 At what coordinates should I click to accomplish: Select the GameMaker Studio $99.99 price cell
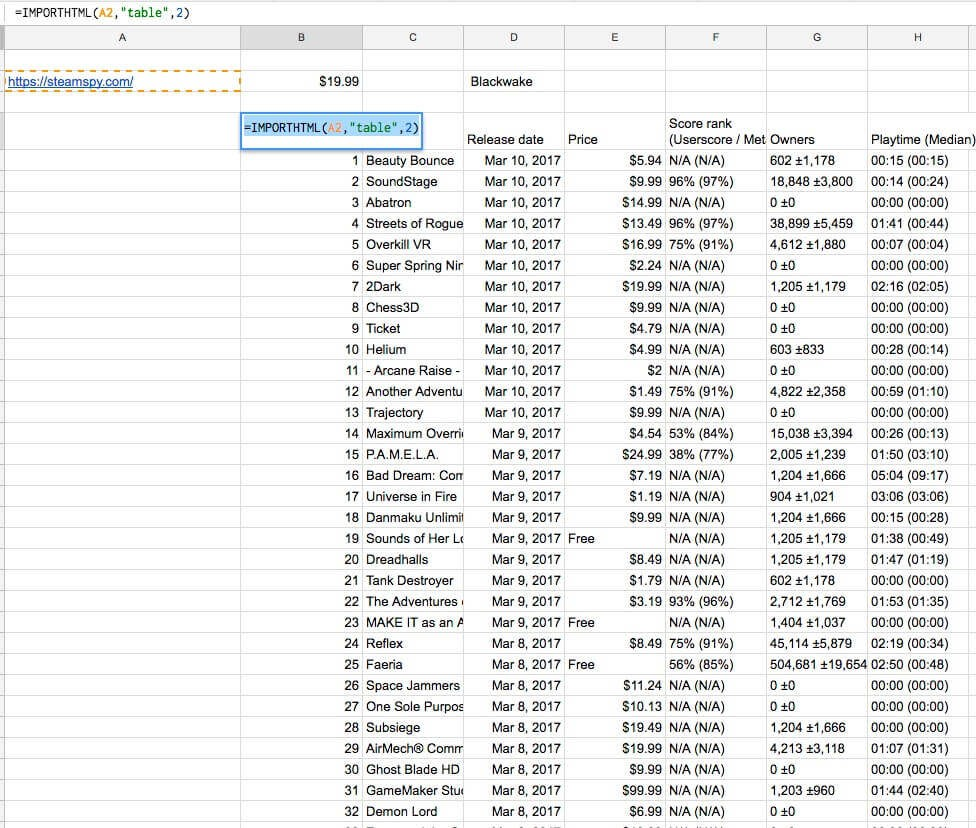[x=614, y=791]
